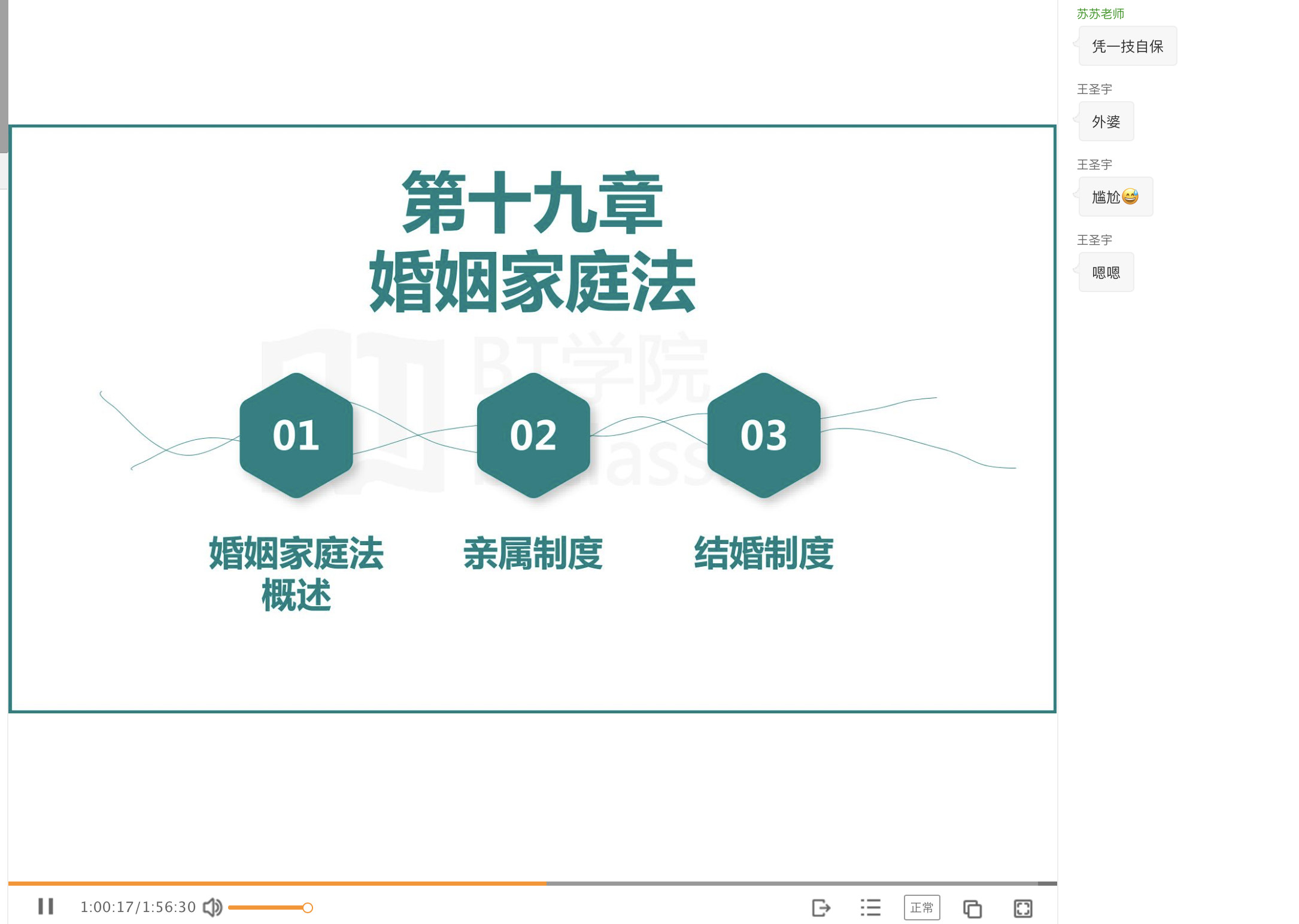Adjust the orange volume slider handle
Screen dimensions: 1299x924
point(308,908)
